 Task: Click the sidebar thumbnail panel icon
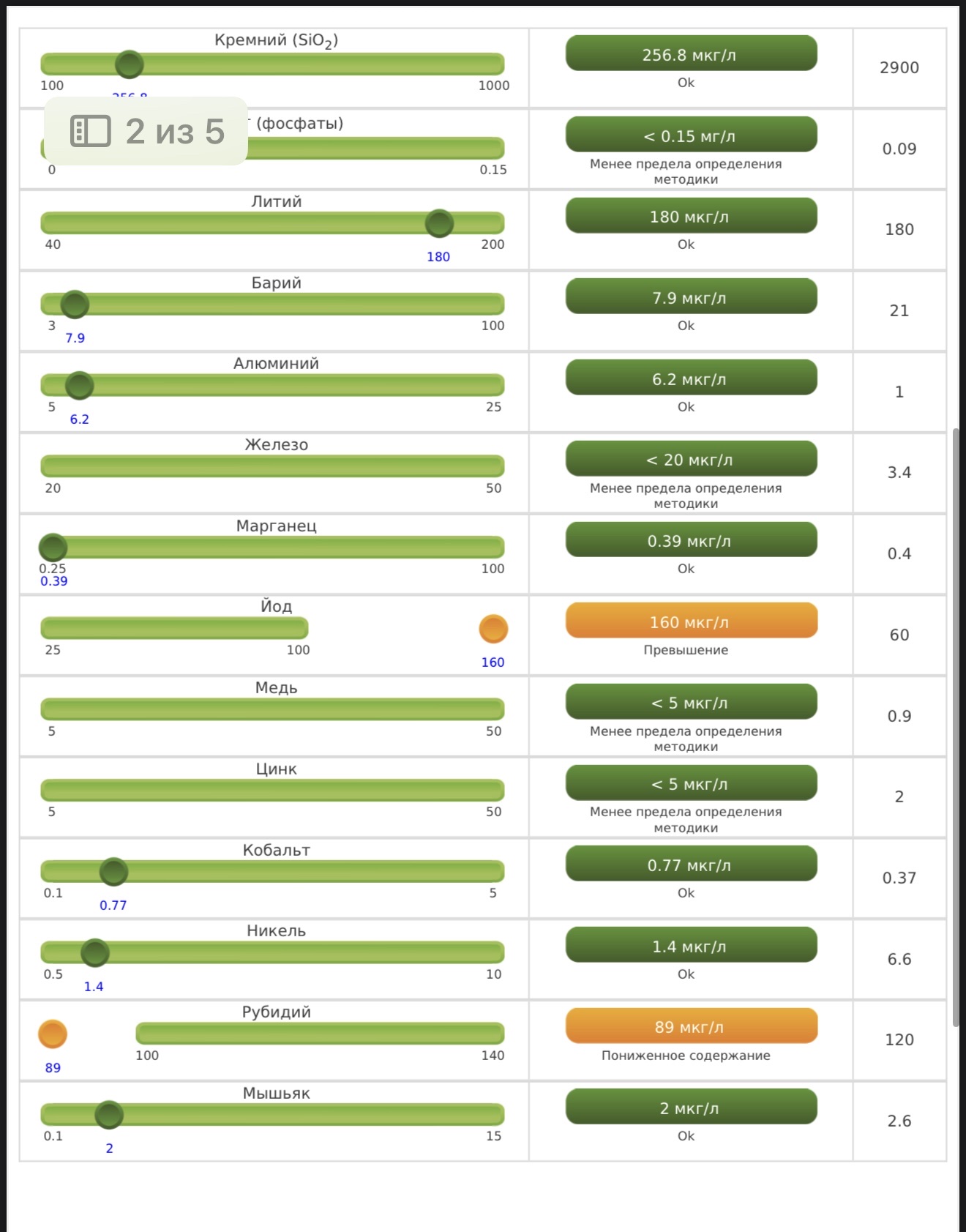[x=90, y=132]
